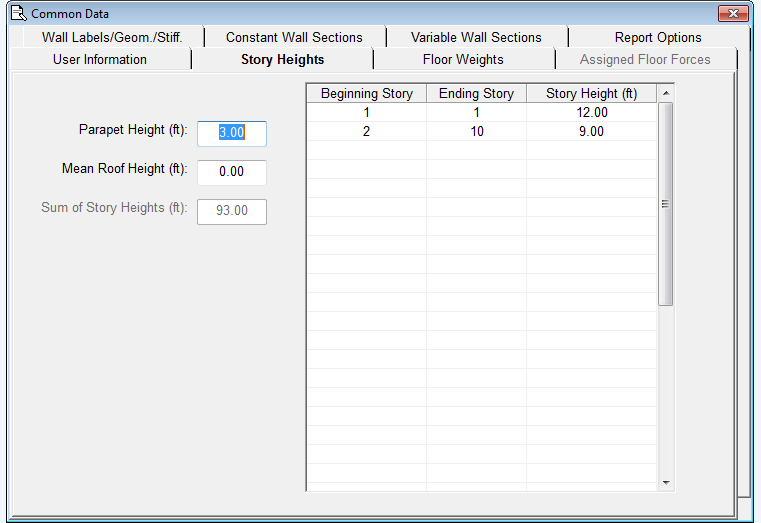Click the Ending Story column header
Screen dimensions: 761x523
click(476, 93)
